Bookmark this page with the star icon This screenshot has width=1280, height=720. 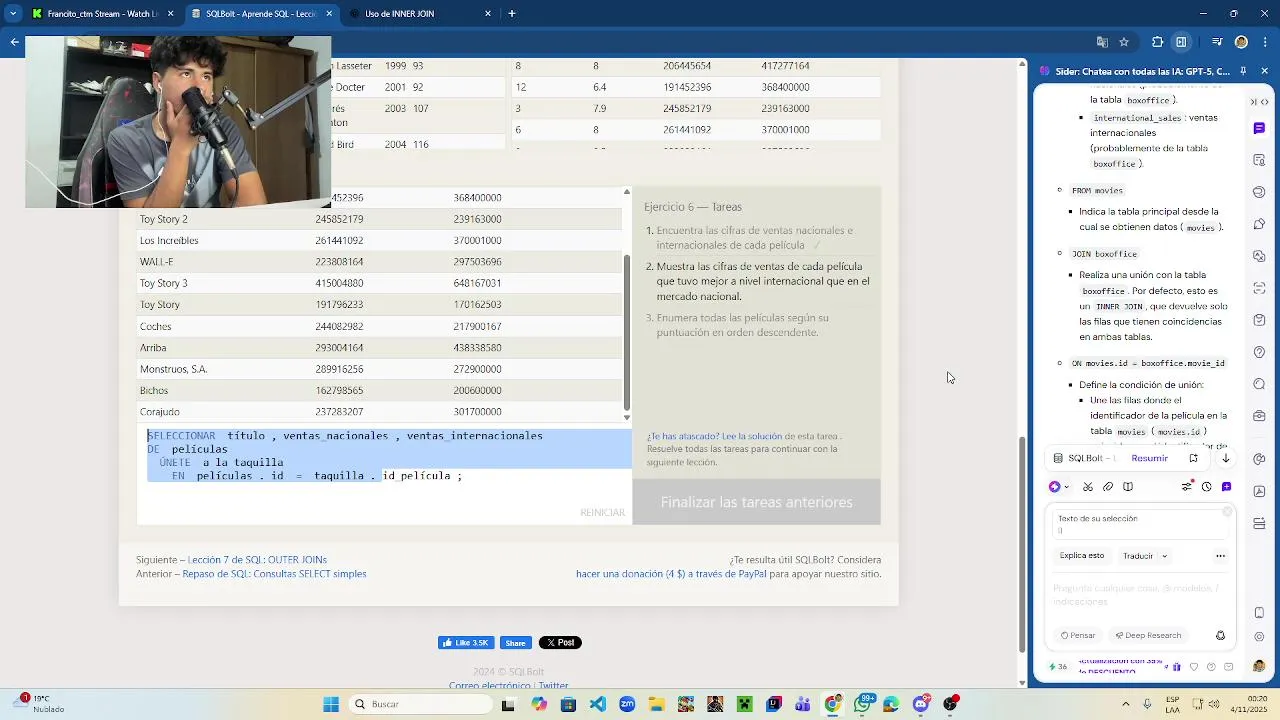[x=1124, y=42]
